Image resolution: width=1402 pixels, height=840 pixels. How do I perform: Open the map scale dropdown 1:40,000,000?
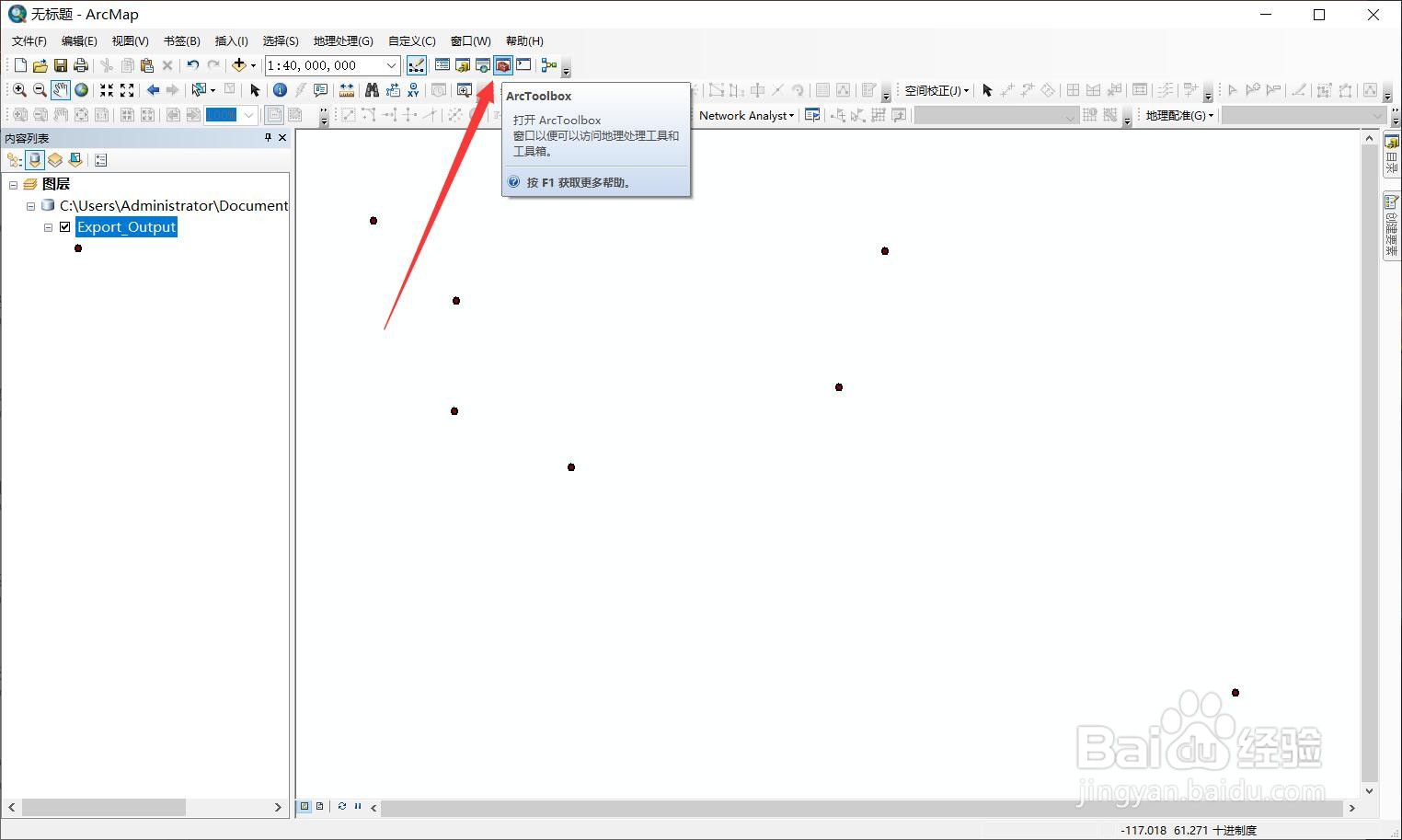391,65
